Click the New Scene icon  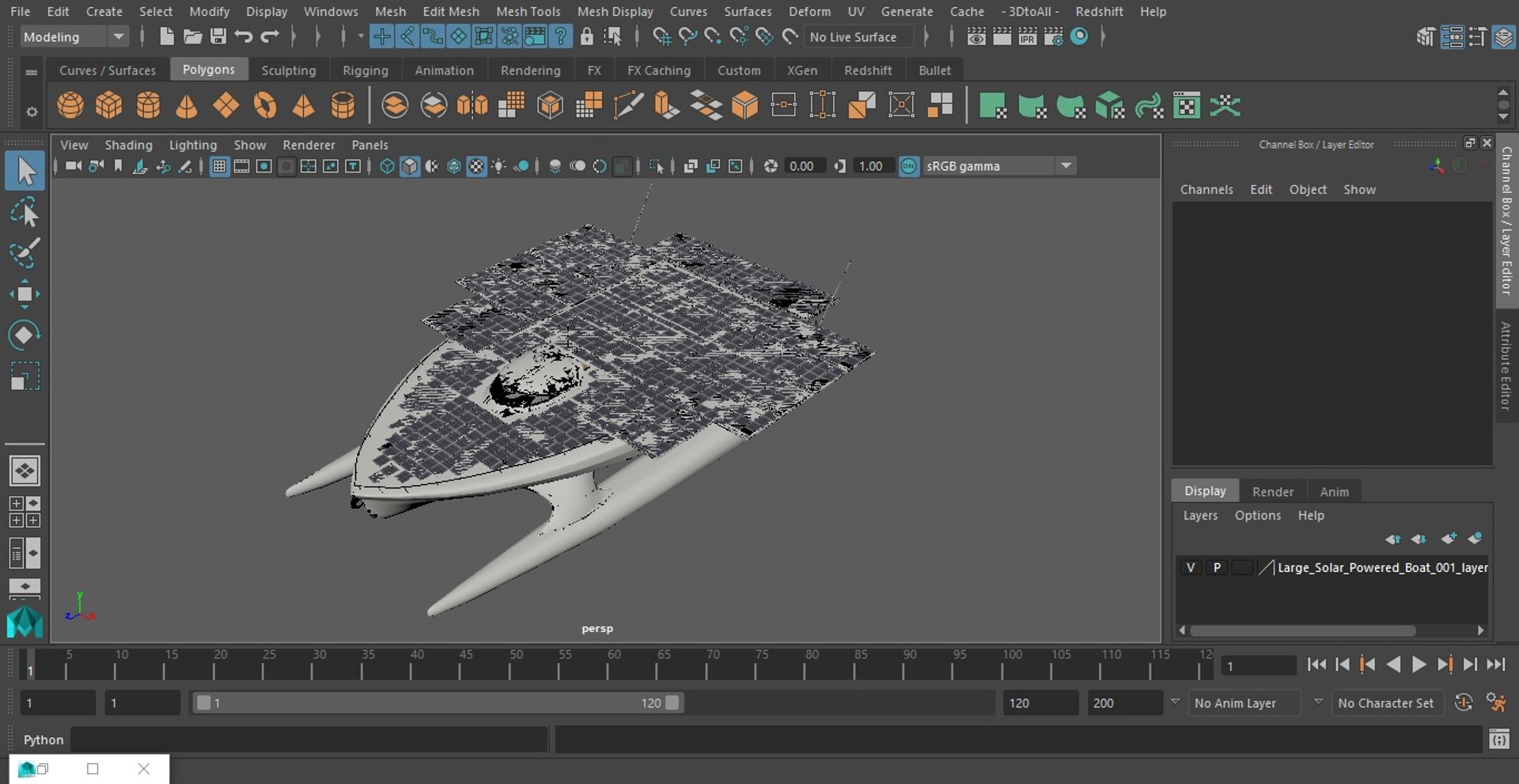pos(166,36)
